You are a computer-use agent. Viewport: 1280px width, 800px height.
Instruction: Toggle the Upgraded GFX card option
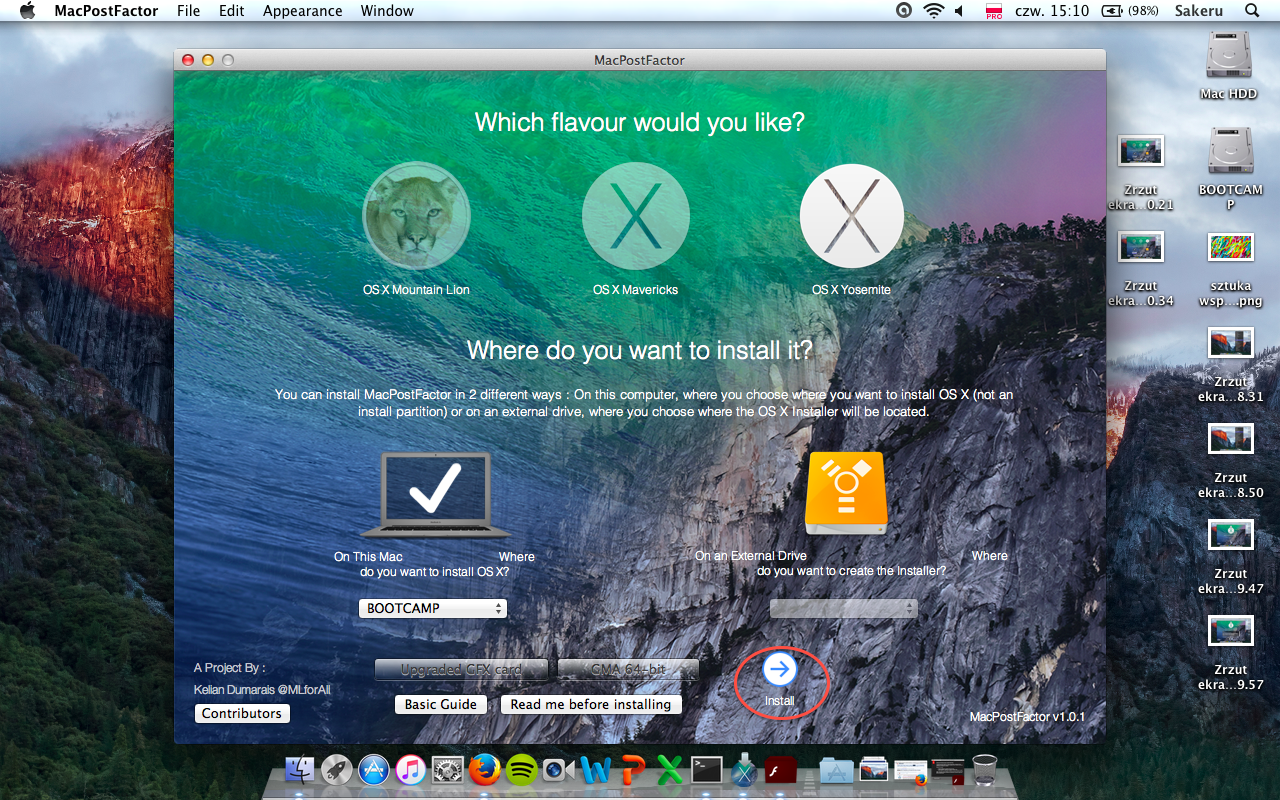pos(462,669)
